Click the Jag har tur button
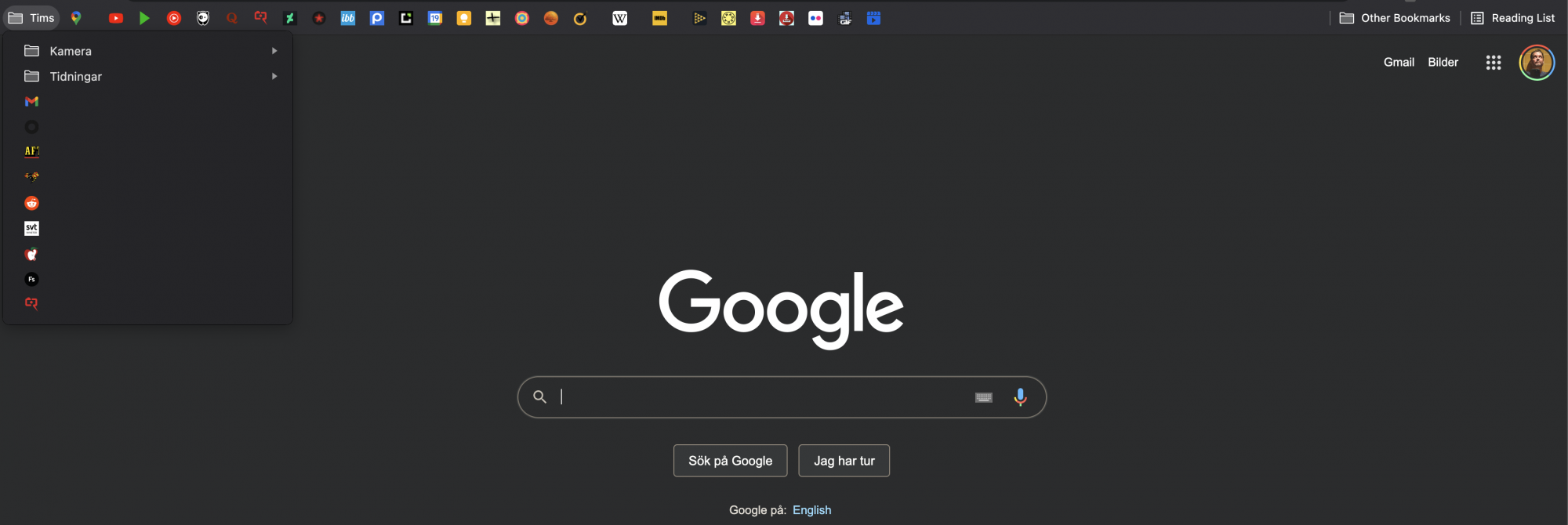Image resolution: width=1568 pixels, height=525 pixels. coord(844,461)
